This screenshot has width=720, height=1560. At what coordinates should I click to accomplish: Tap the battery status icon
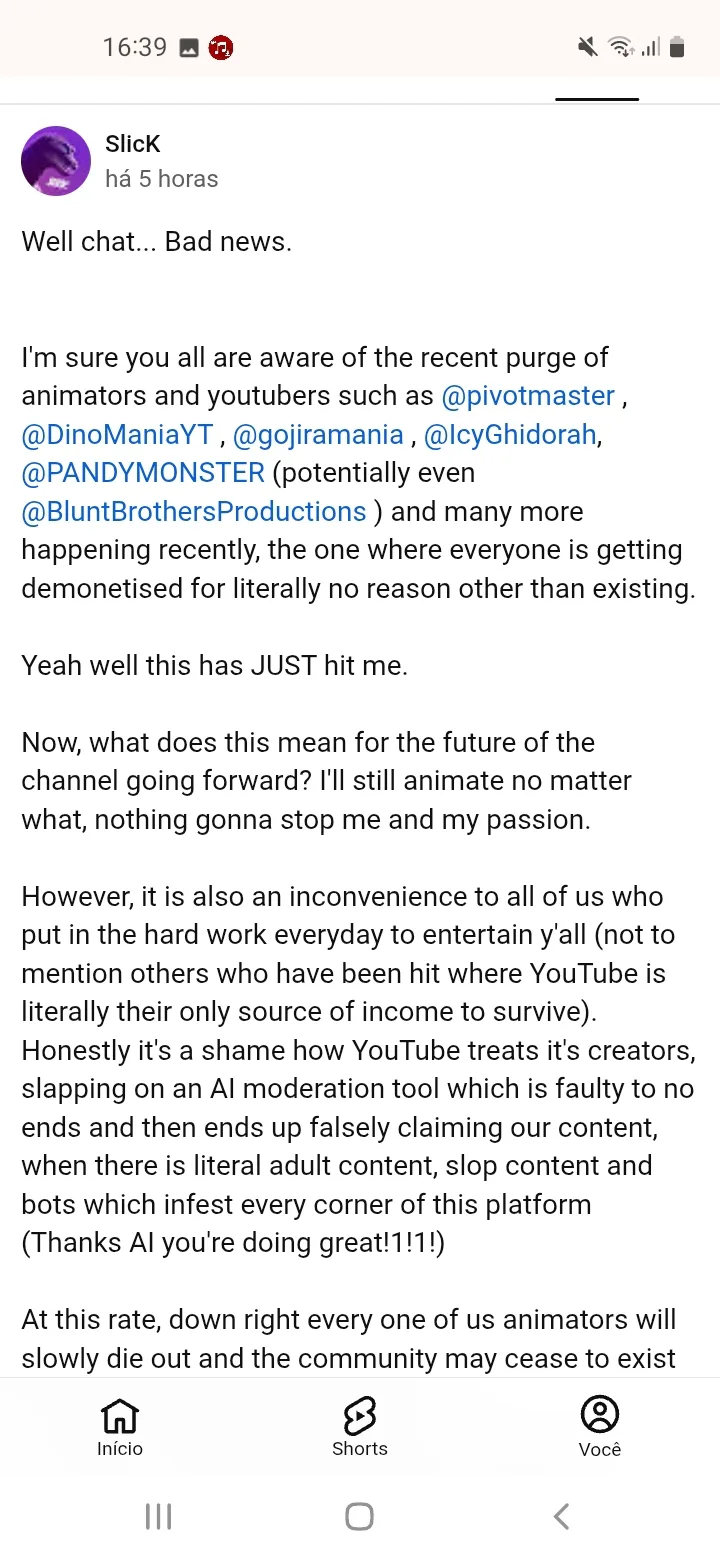coord(677,47)
